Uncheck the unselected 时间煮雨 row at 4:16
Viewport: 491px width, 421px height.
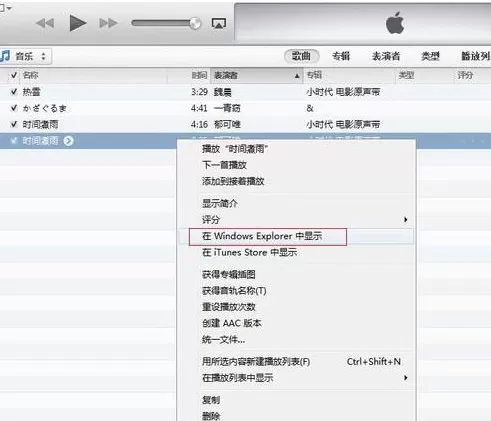14,124
